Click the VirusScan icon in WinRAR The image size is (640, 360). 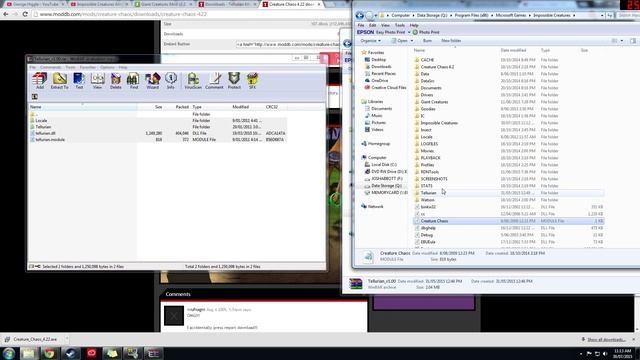point(193,80)
